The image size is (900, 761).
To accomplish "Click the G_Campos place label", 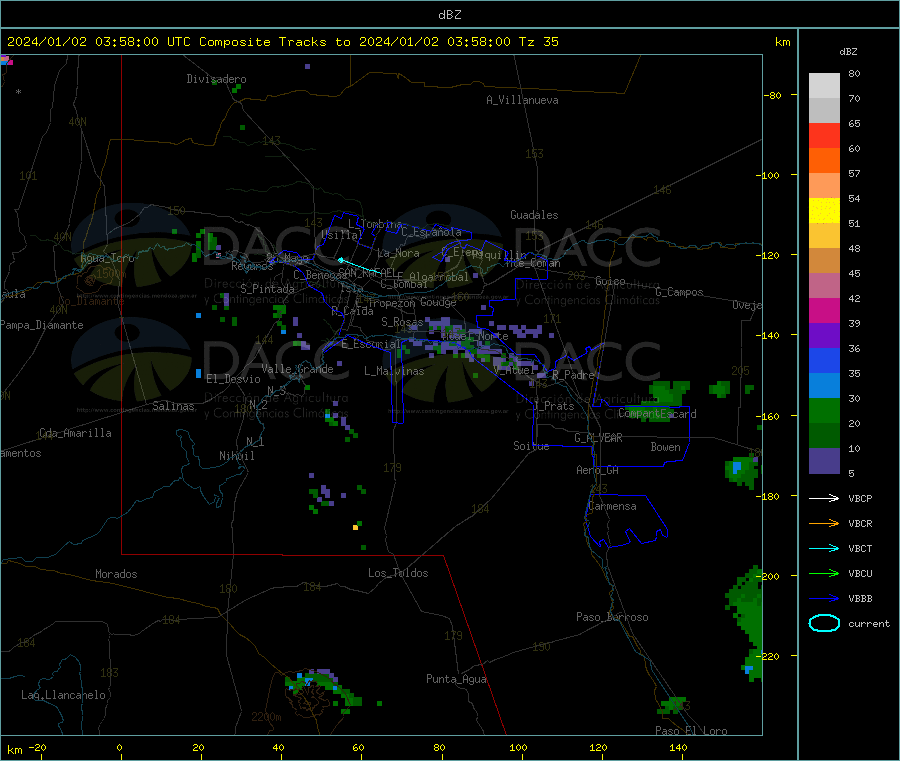I will click(x=679, y=292).
